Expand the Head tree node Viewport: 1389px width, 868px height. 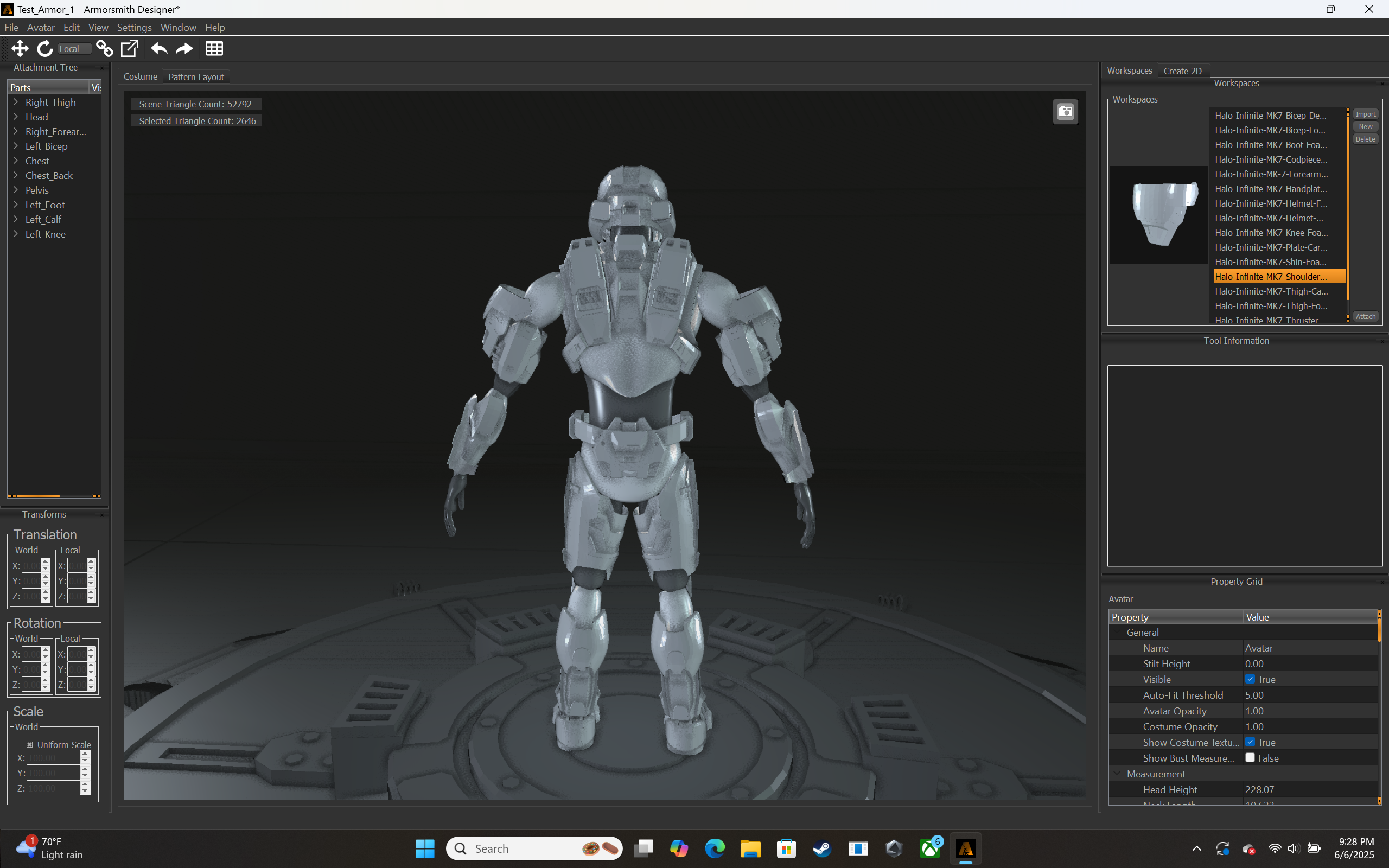(x=16, y=117)
